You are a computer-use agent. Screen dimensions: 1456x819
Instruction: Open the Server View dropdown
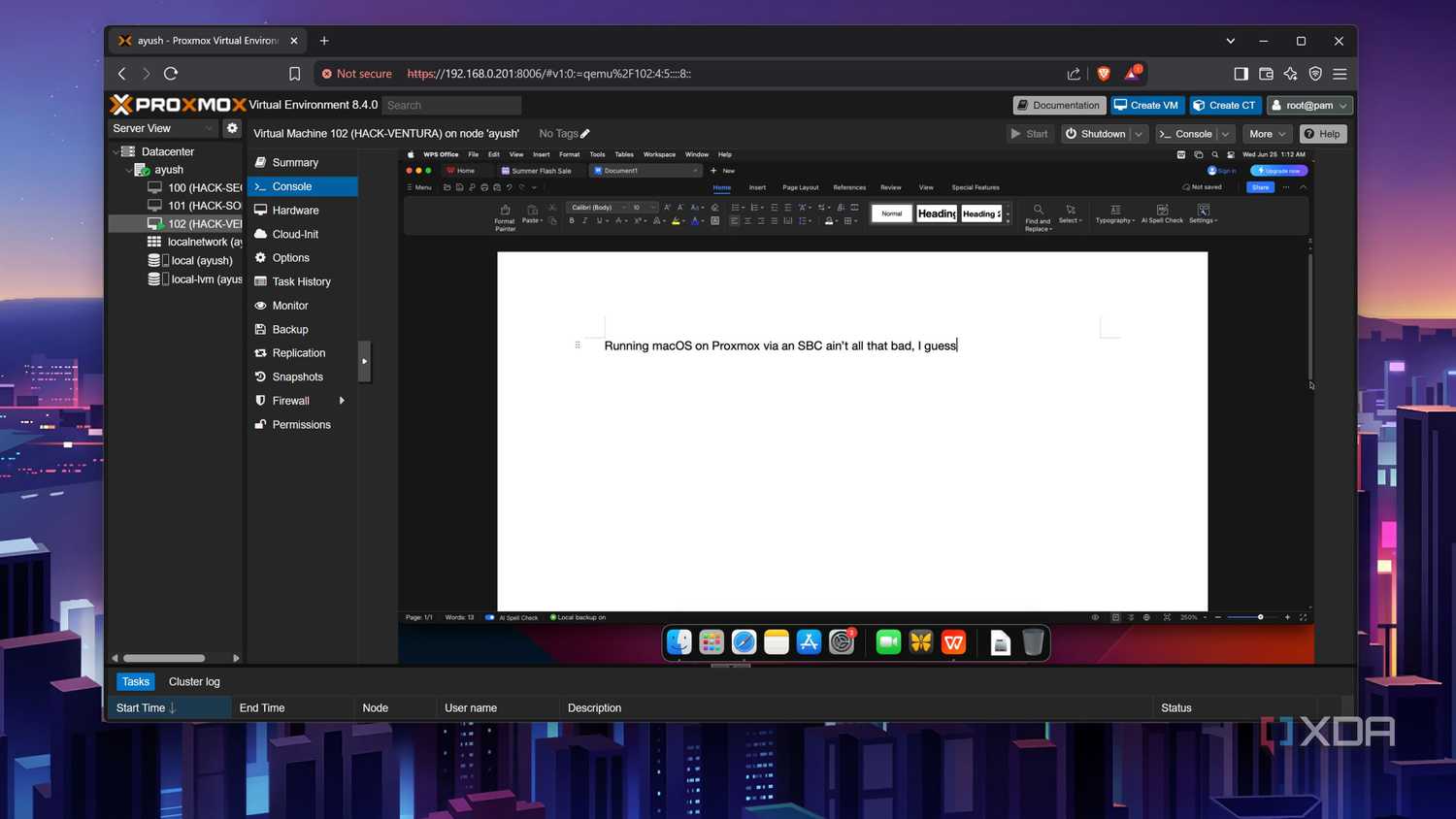tap(163, 128)
